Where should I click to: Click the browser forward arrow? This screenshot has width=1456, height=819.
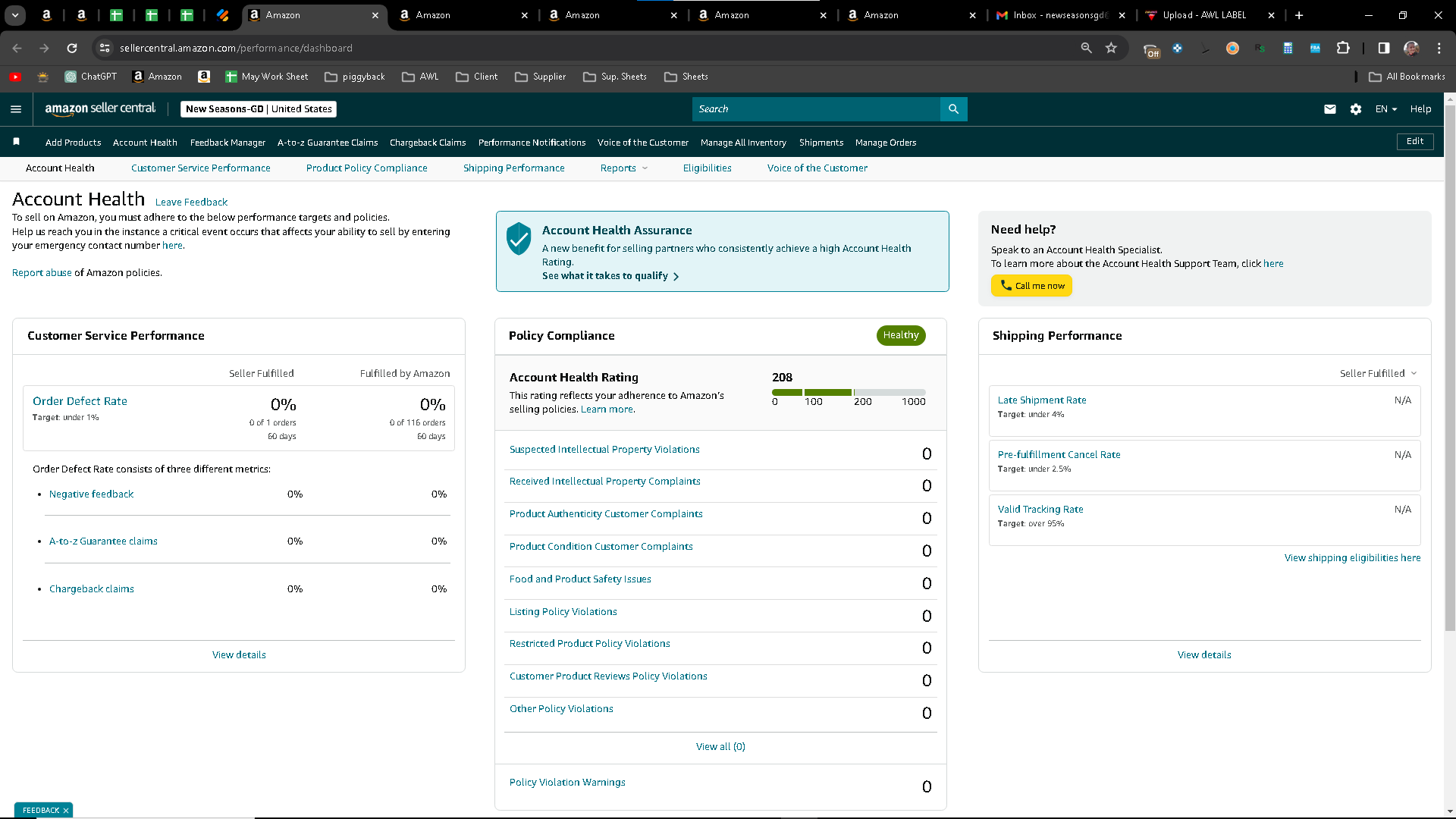point(44,48)
